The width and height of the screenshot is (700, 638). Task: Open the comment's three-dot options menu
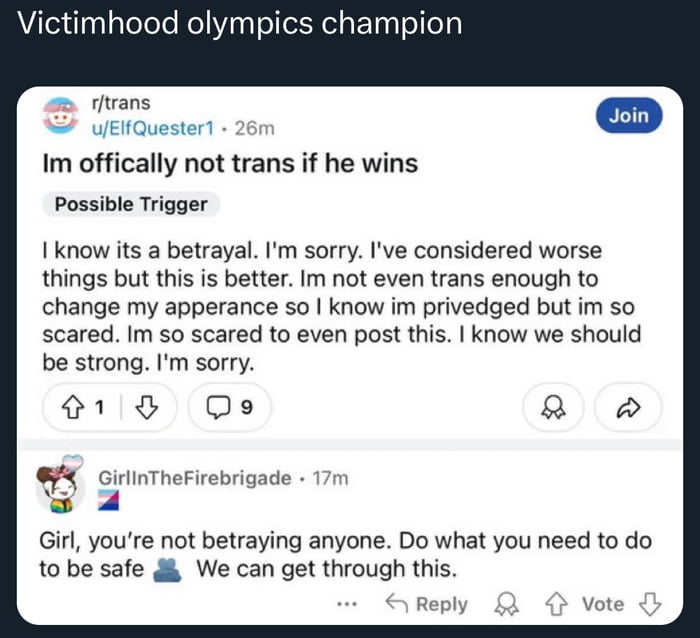[347, 604]
